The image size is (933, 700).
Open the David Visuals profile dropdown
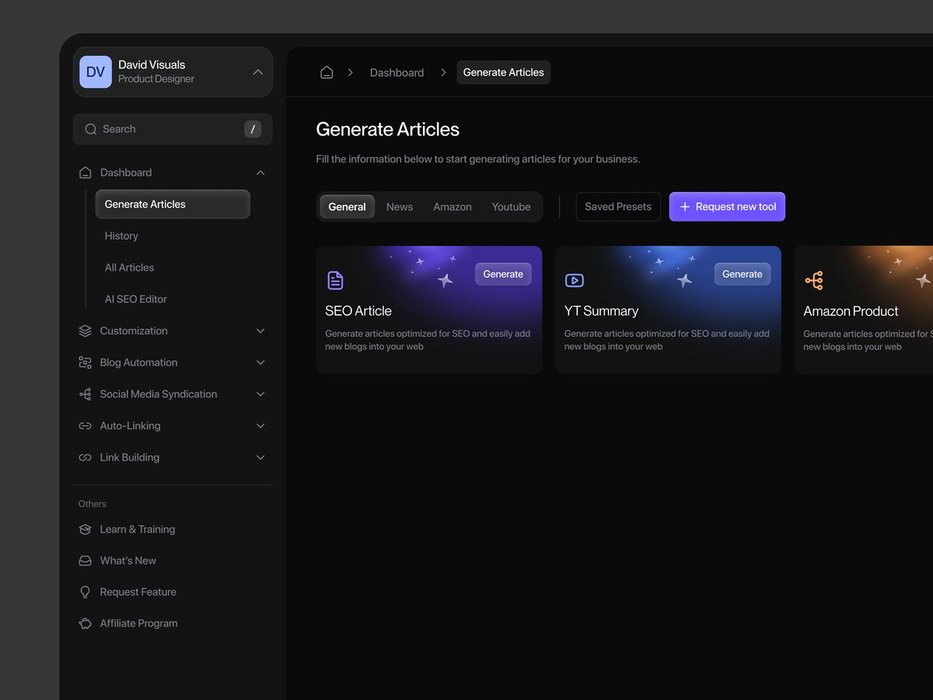tap(257, 72)
